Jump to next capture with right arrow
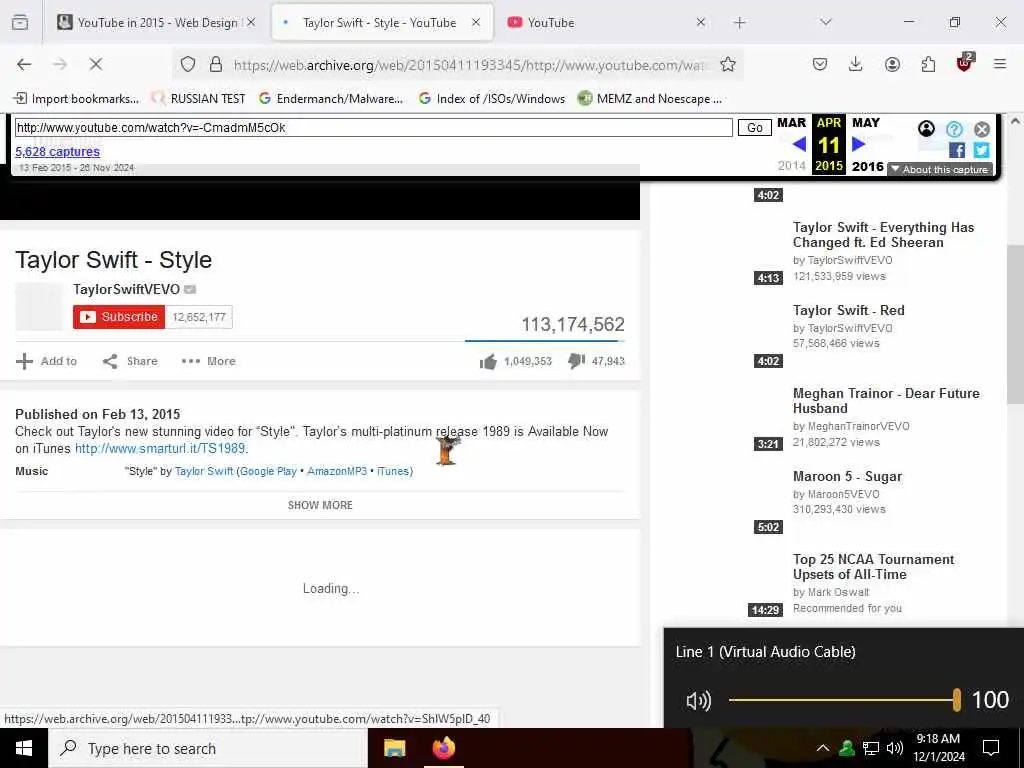The width and height of the screenshot is (1024, 768). pos(859,144)
